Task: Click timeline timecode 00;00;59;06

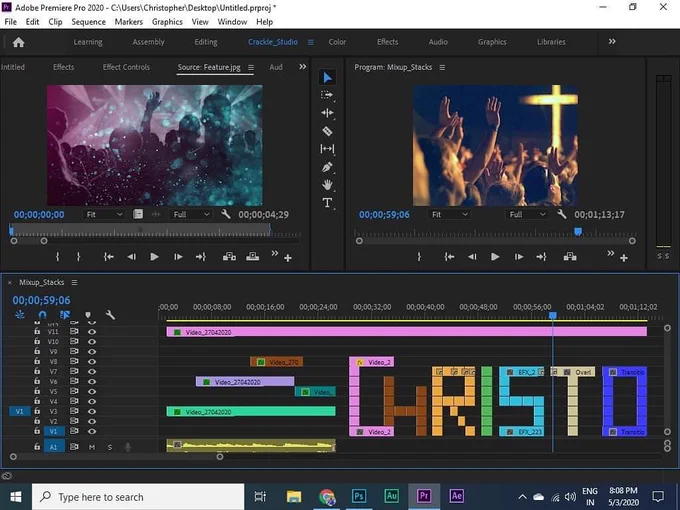Action: (41, 300)
